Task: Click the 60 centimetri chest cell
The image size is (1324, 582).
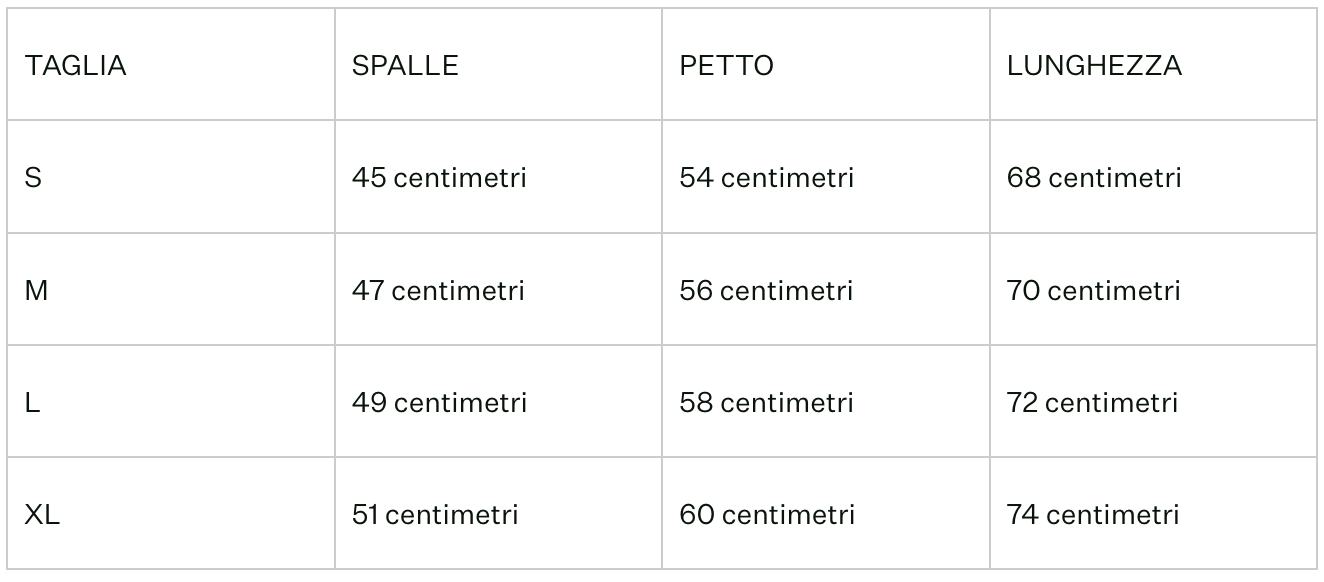Action: click(x=767, y=515)
